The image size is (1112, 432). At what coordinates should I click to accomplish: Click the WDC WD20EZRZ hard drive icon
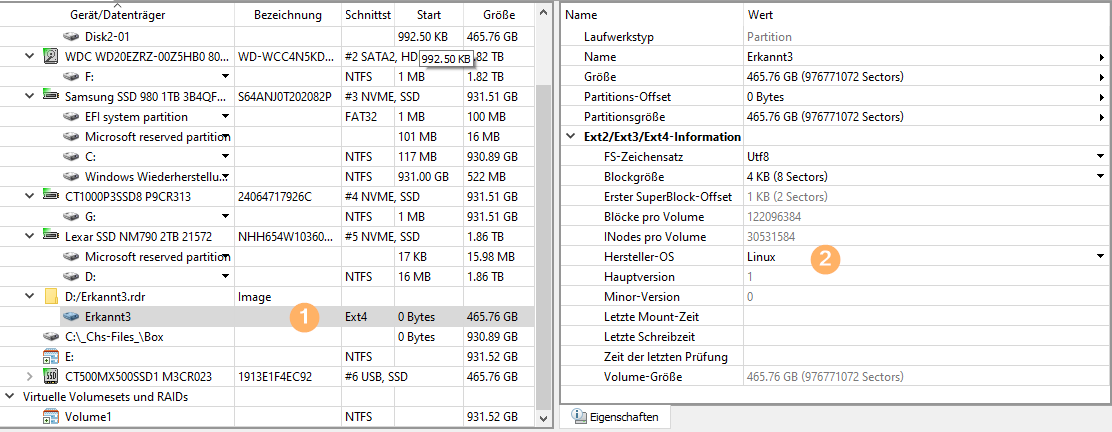pyautogui.click(x=52, y=57)
